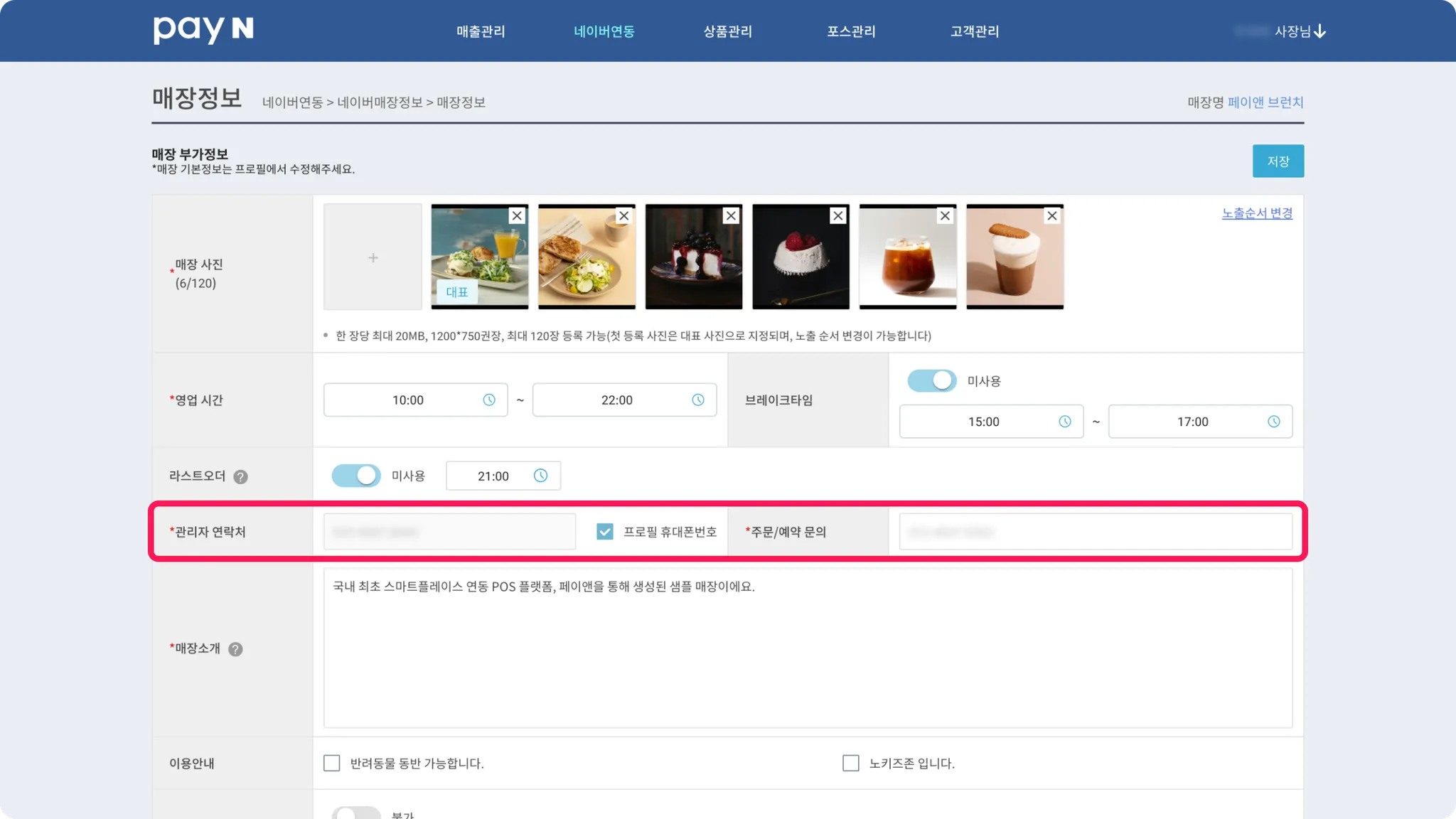1456x819 pixels.
Task: Expand the 사장님 account dropdown arrow
Action: 1319,31
